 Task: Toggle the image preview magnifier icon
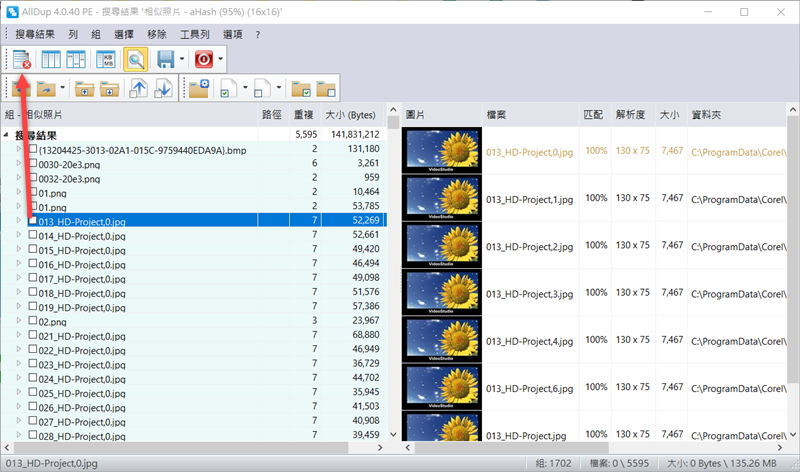pos(134,60)
